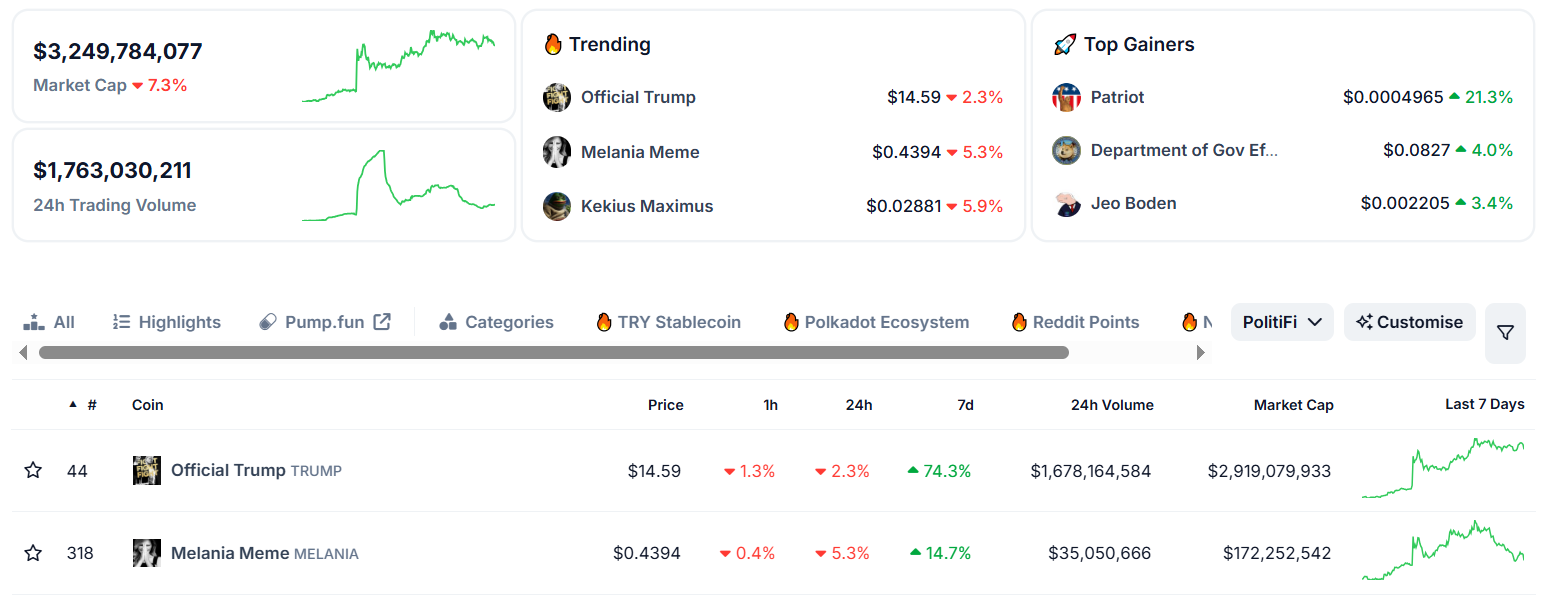Image resolution: width=1545 pixels, height=600 pixels.
Task: Click Patriot coin icon in Top Gainers
Action: pyautogui.click(x=1067, y=97)
